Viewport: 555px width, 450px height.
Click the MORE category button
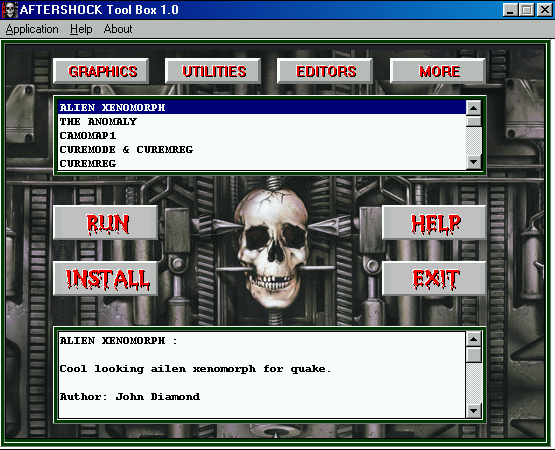438,71
